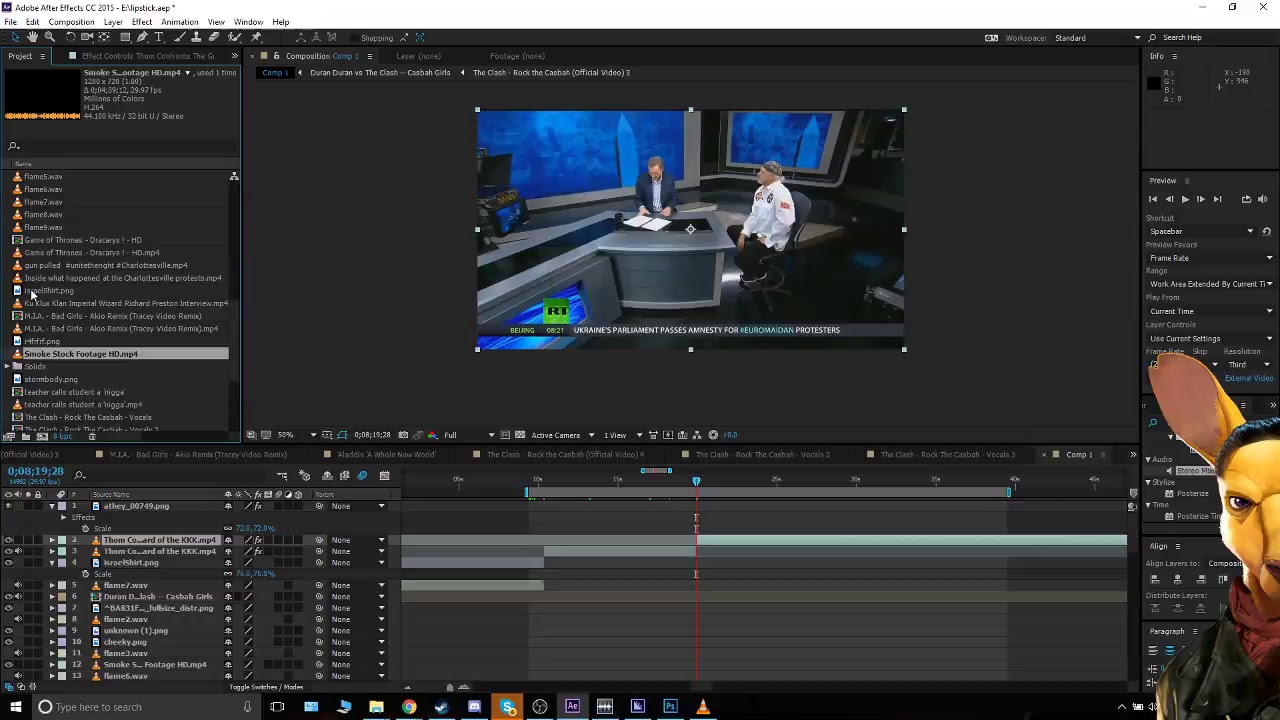Open Parent dropdown for cheeky.png layer
Viewport: 1280px width, 720px height.
pos(360,642)
